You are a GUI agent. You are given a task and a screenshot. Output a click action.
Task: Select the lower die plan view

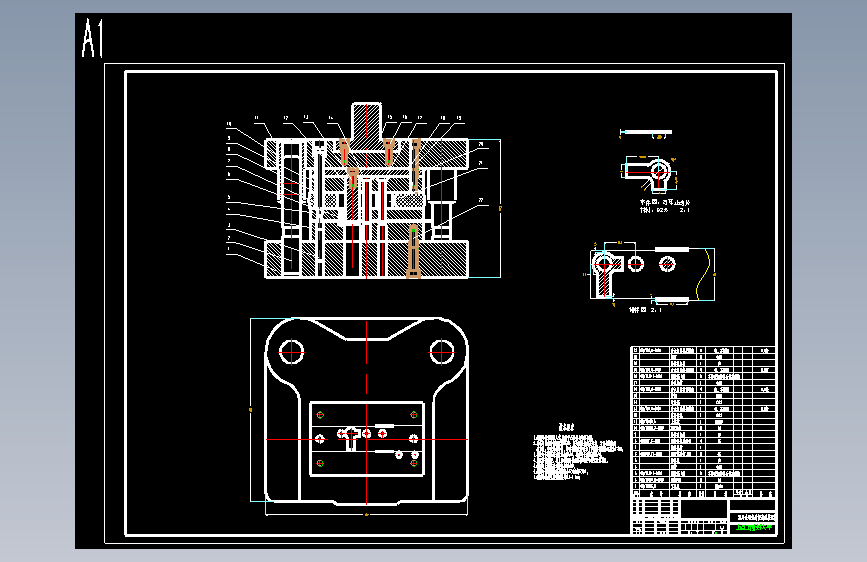pyautogui.click(x=367, y=412)
